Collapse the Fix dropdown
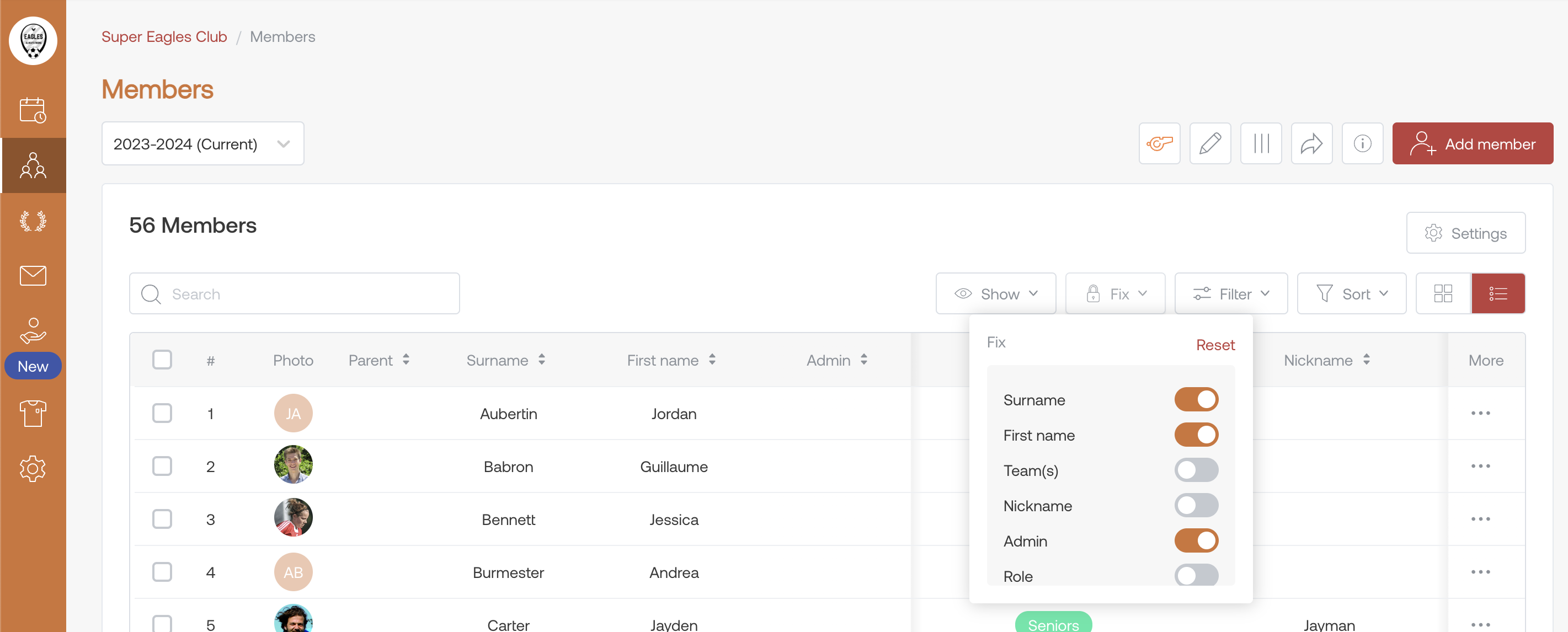Image resolution: width=1568 pixels, height=632 pixels. tap(1115, 294)
